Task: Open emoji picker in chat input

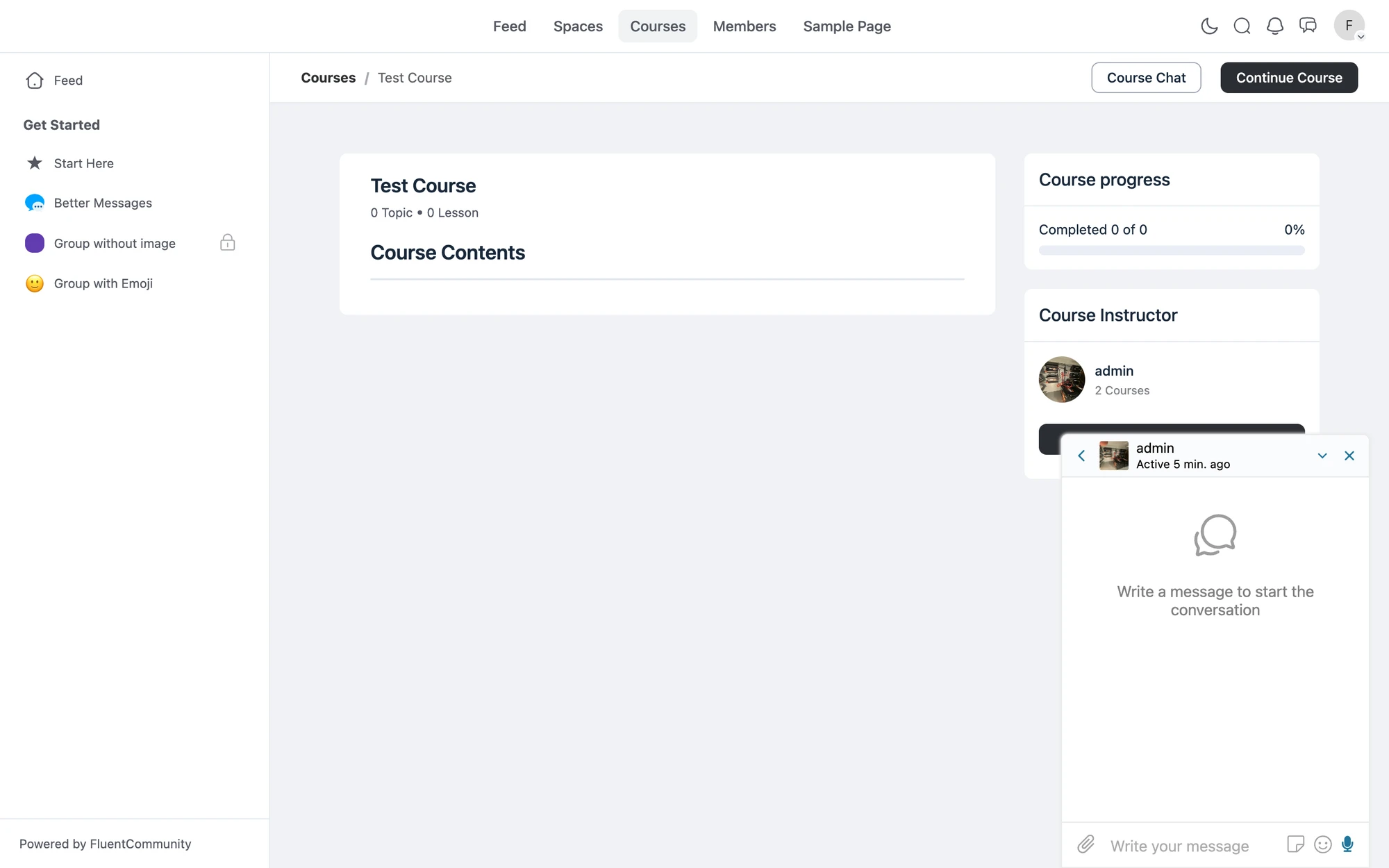Action: [x=1323, y=844]
